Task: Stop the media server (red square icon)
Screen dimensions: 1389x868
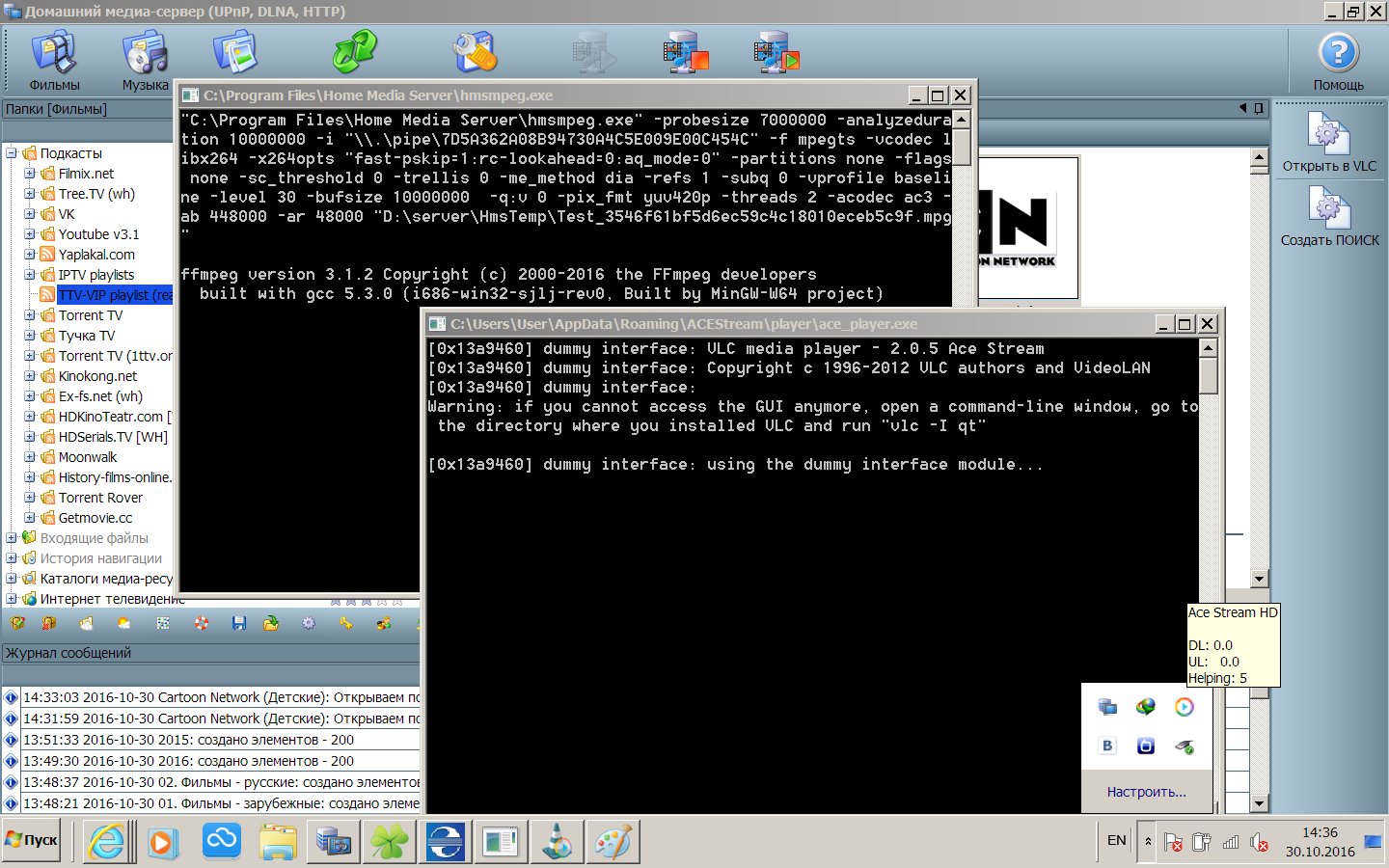Action: pos(686,52)
